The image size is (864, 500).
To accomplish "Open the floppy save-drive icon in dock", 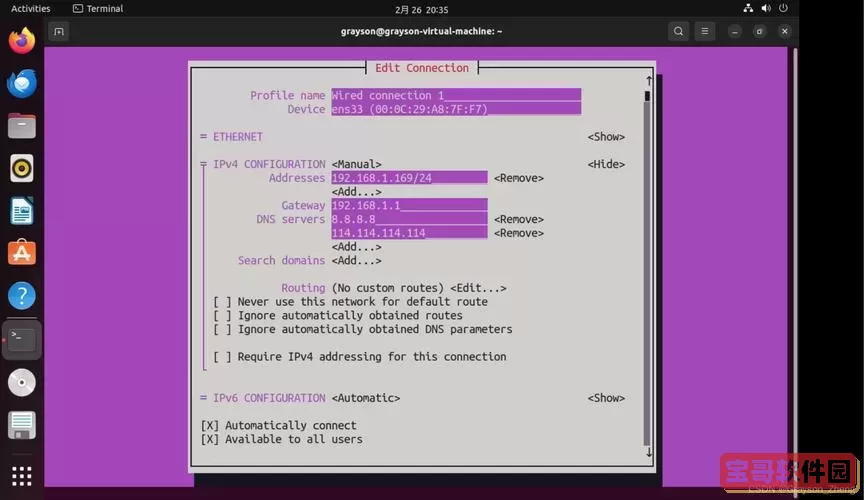I will 21,426.
